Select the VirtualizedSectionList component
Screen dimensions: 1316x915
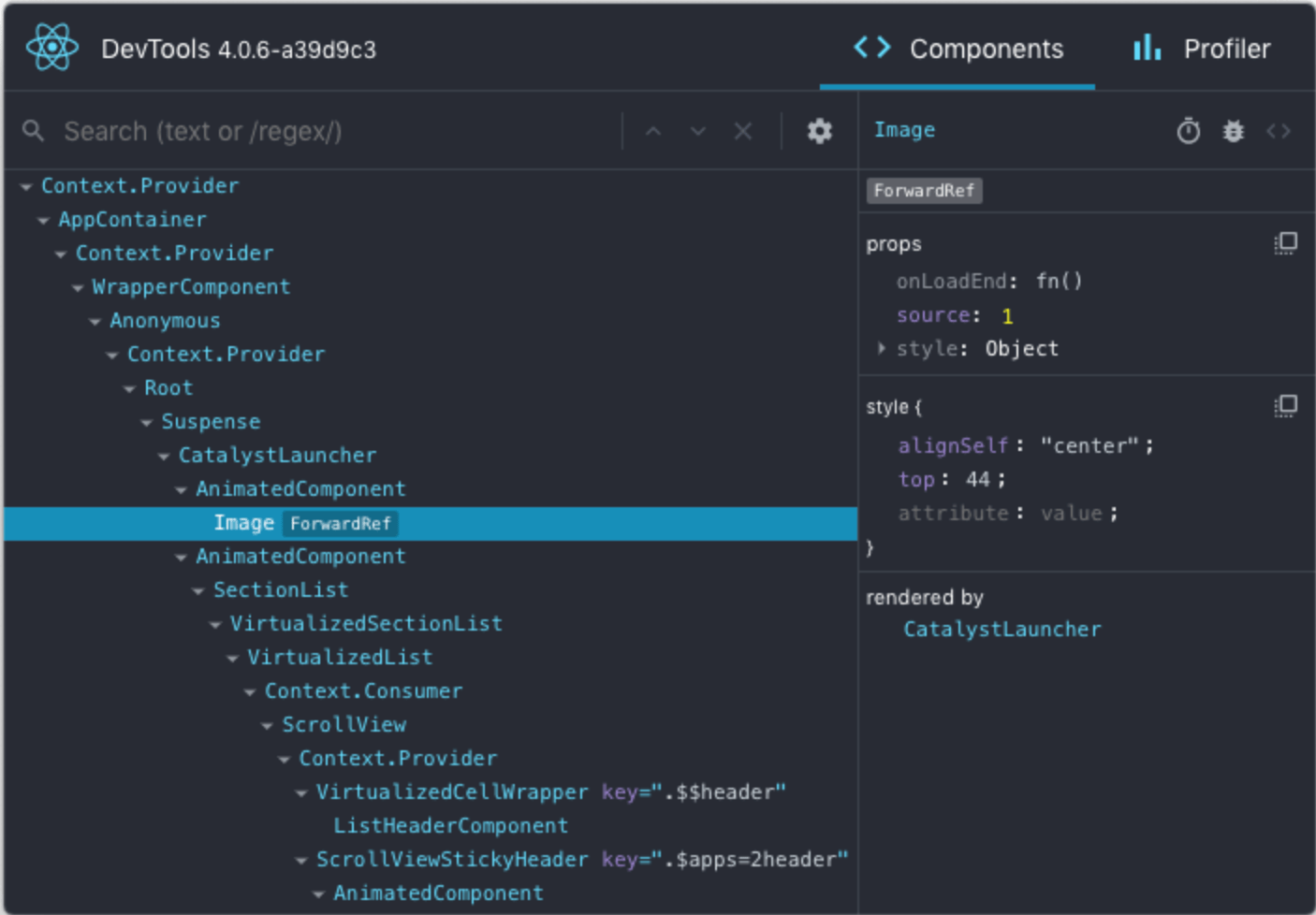pyautogui.click(x=366, y=623)
